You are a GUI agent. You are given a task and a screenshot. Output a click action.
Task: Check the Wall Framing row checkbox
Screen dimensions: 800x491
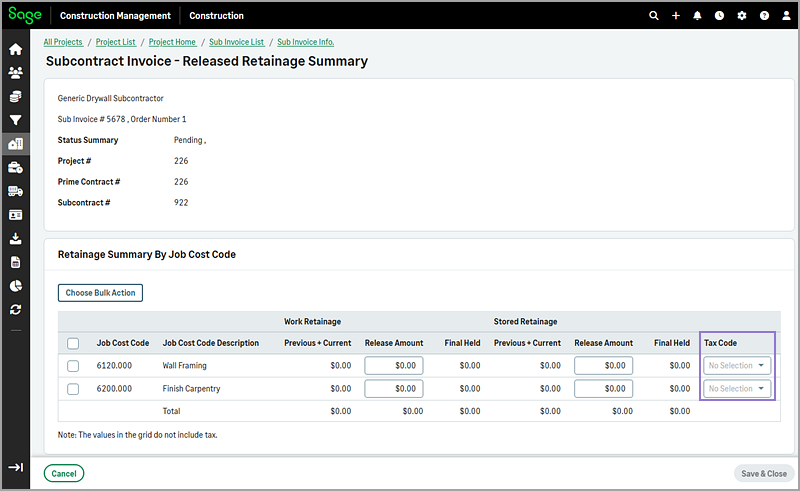(x=73, y=366)
